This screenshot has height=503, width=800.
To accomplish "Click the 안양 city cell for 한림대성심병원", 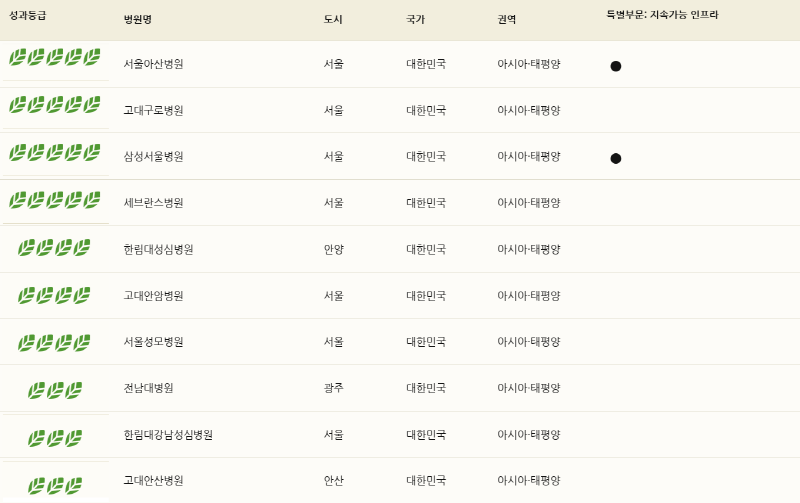I will [333, 249].
